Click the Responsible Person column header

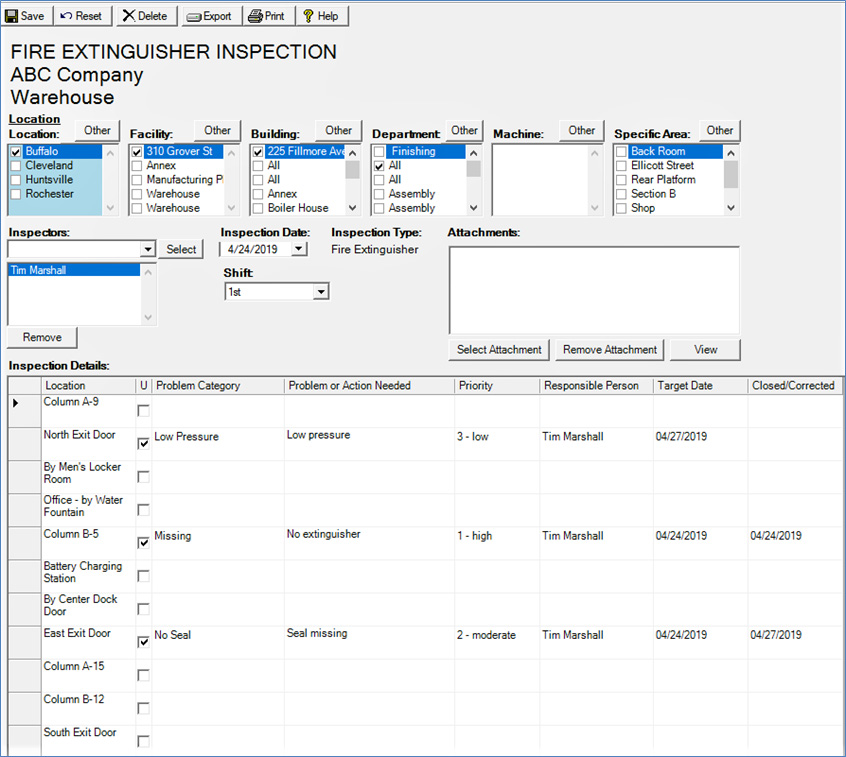coord(596,386)
